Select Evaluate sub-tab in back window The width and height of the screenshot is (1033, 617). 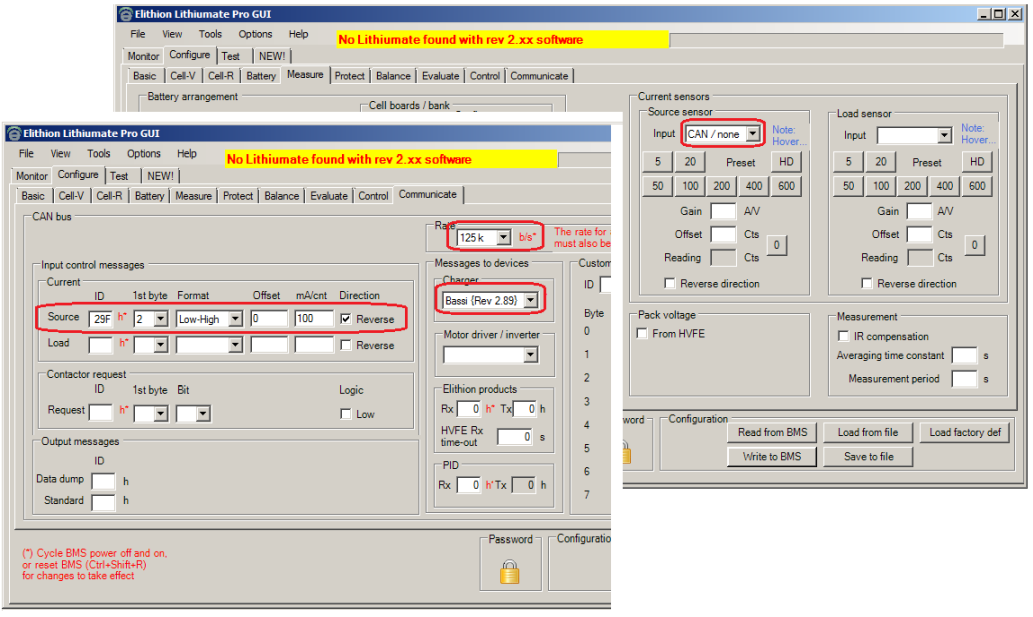(x=441, y=76)
